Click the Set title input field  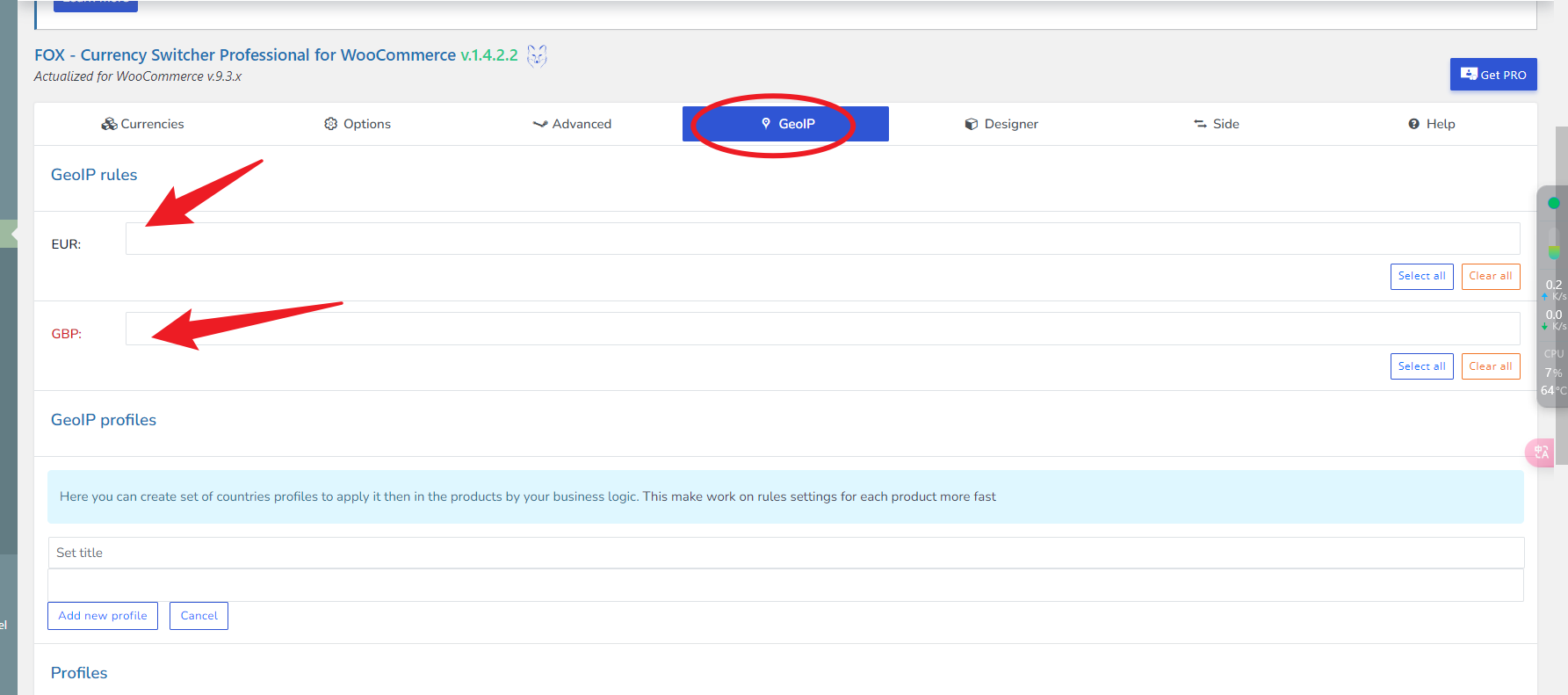click(786, 553)
